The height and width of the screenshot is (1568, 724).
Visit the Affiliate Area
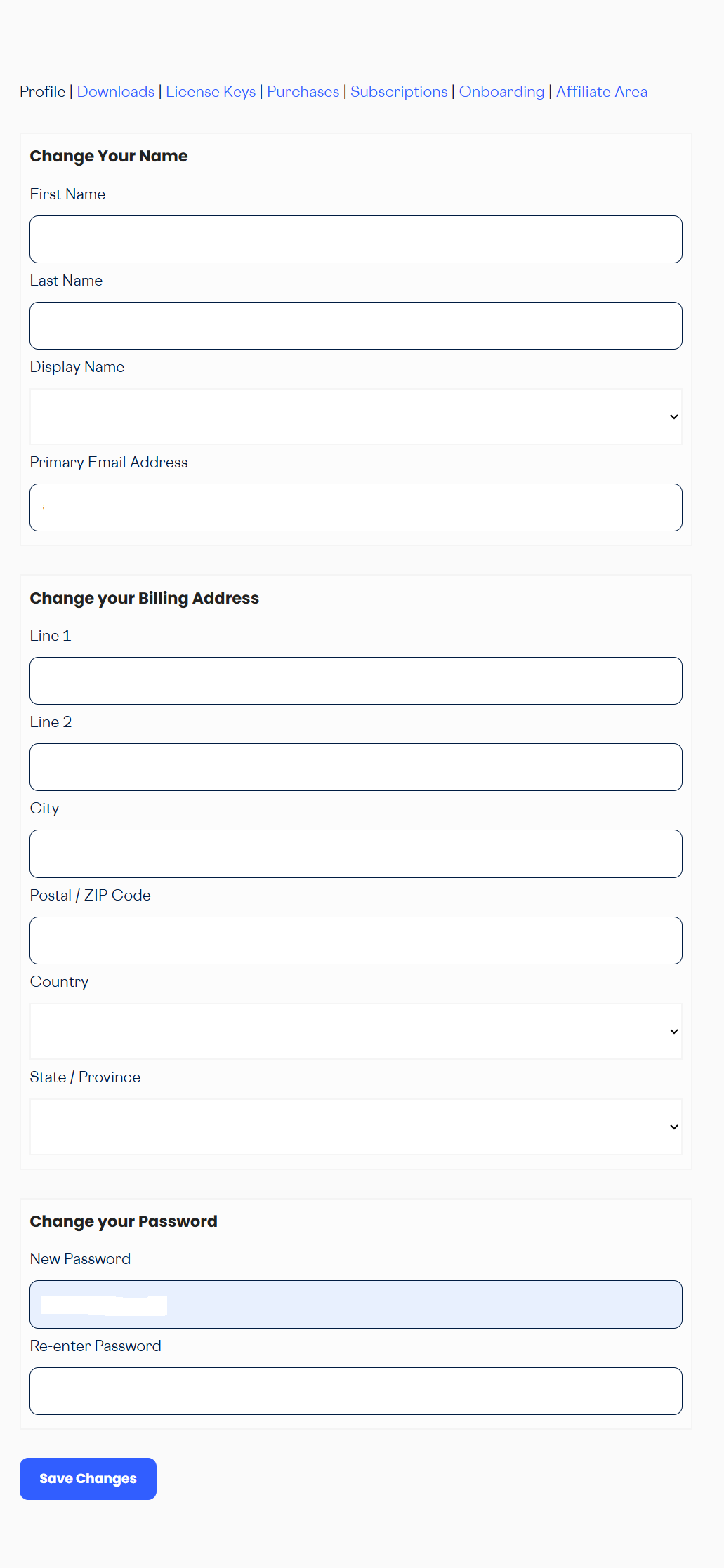click(601, 92)
